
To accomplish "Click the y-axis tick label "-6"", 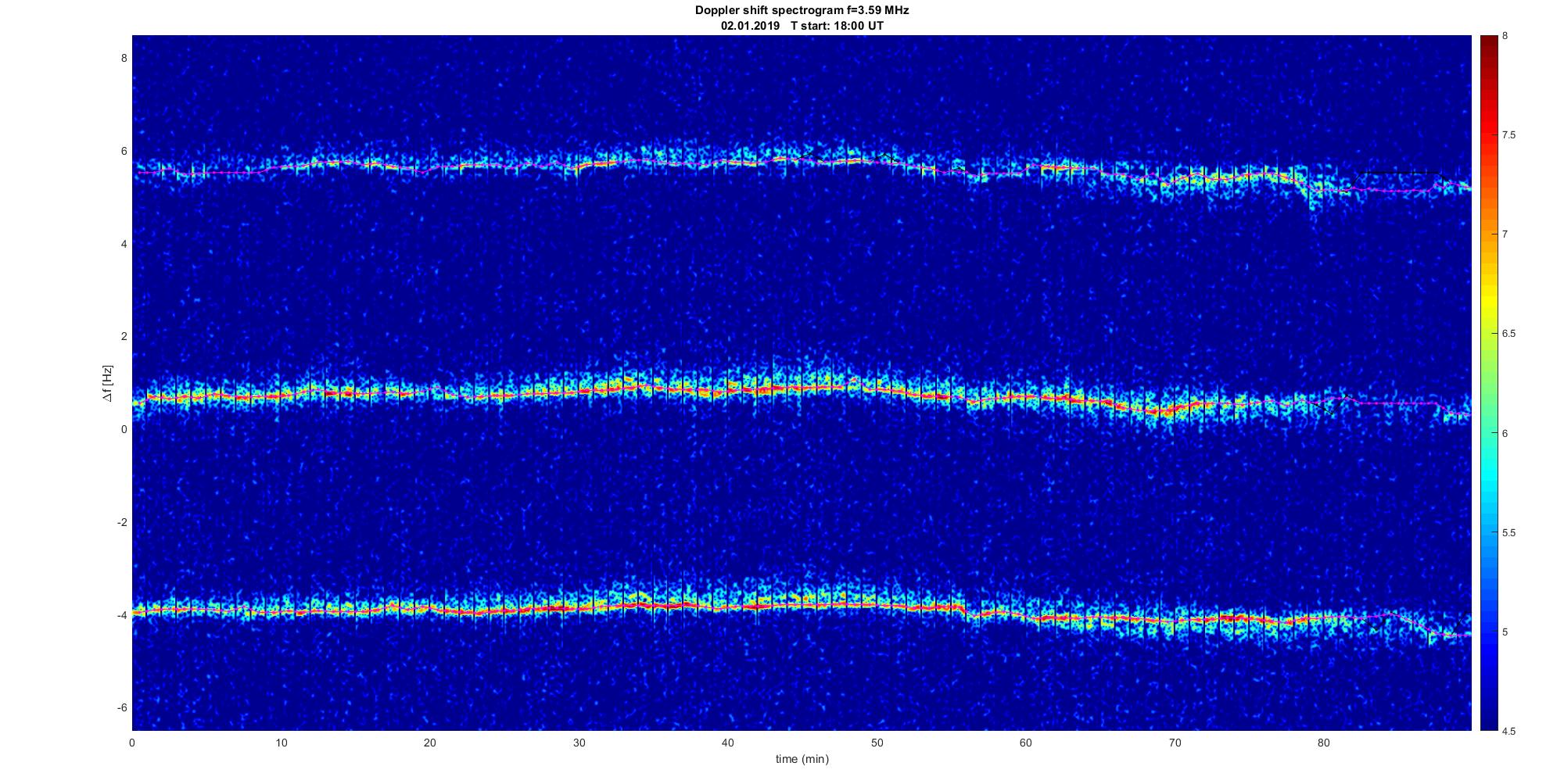I will pos(123,708).
